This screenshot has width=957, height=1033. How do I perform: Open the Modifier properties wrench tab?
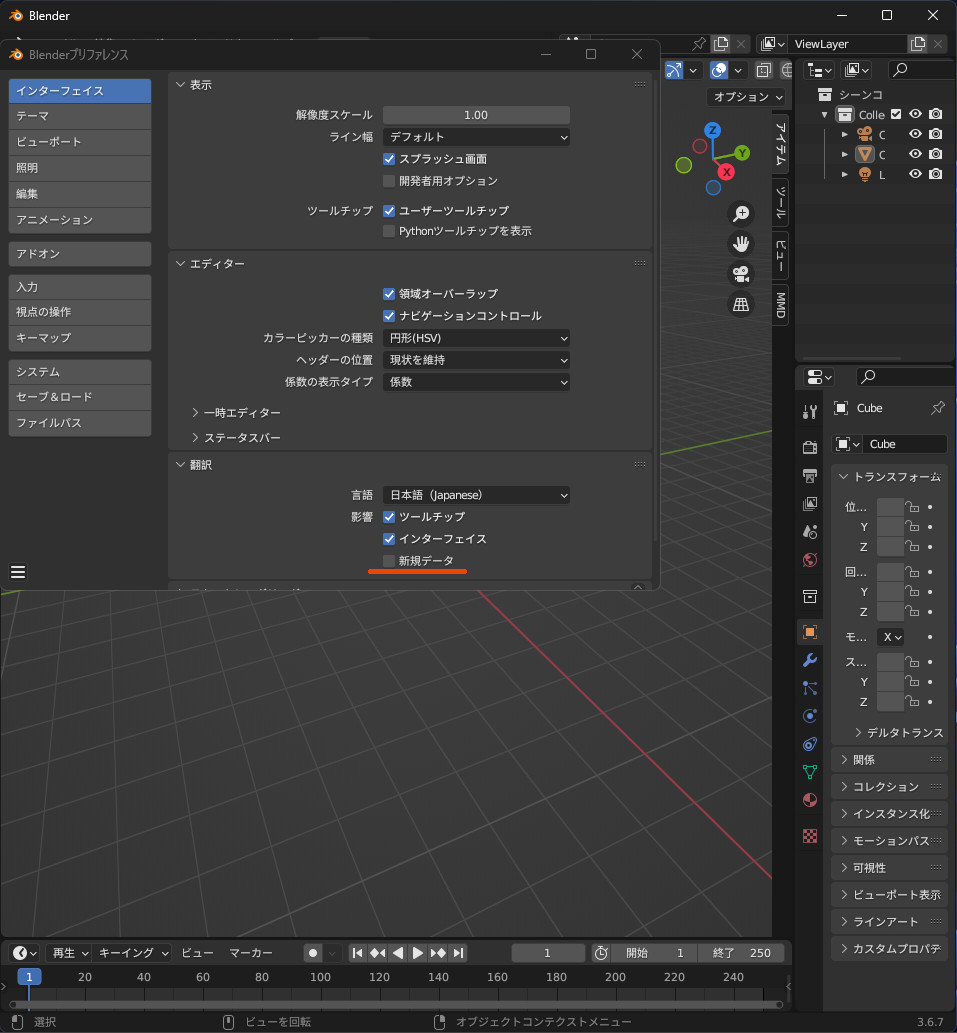(x=810, y=660)
